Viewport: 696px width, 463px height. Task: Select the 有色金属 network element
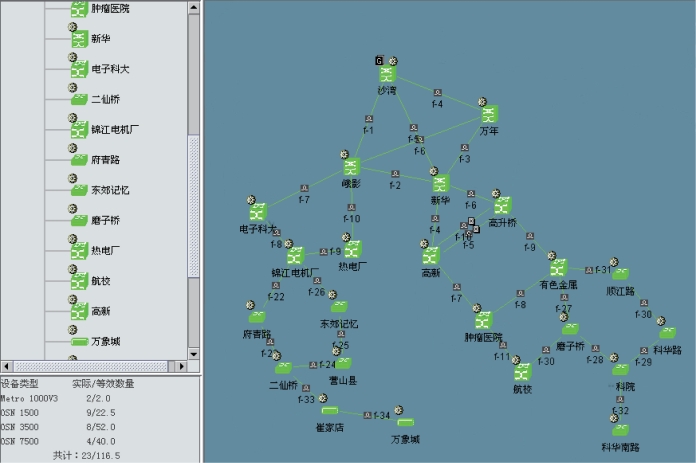click(558, 267)
